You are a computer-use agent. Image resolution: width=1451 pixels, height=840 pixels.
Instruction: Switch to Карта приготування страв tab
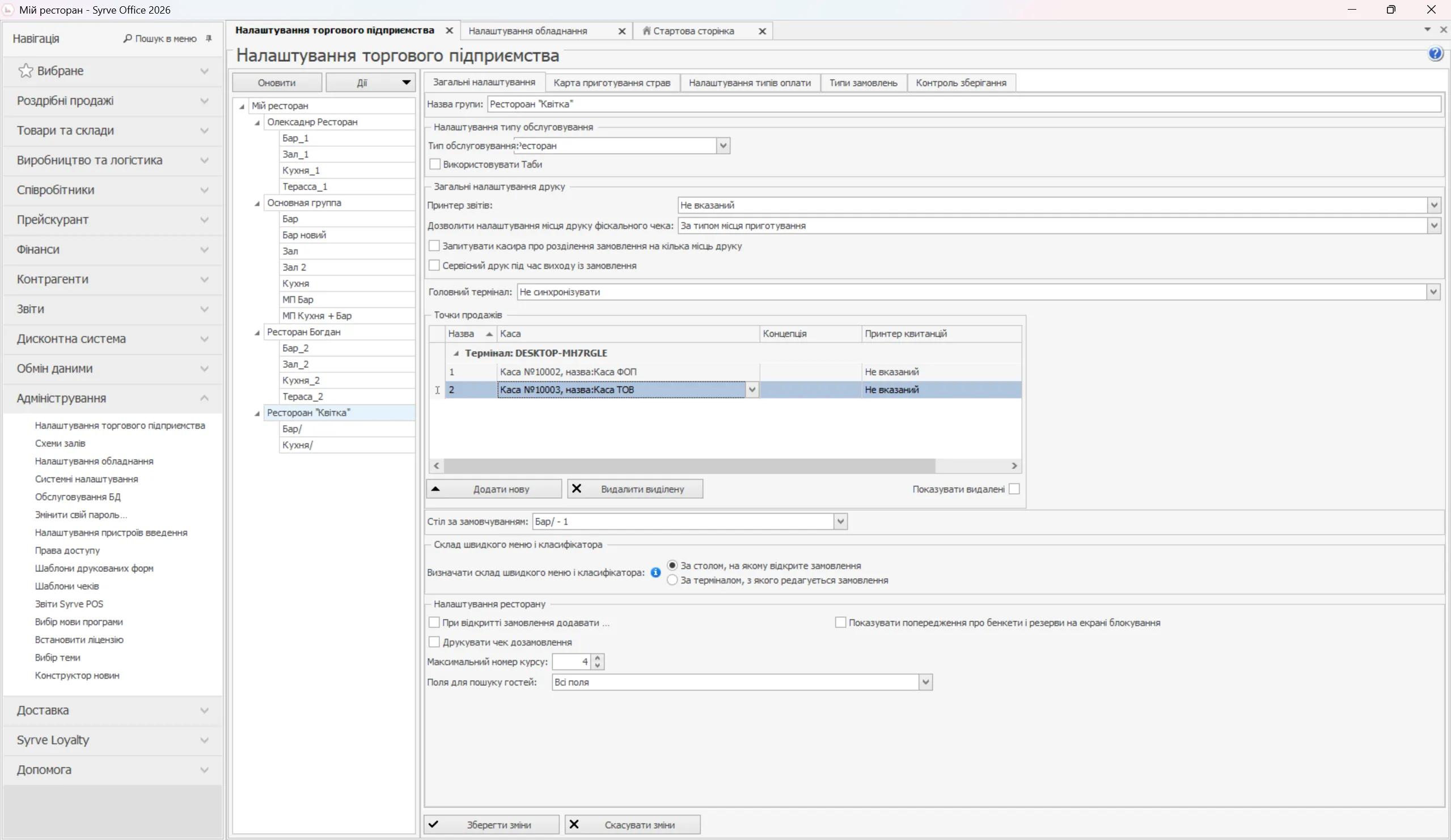click(x=611, y=82)
